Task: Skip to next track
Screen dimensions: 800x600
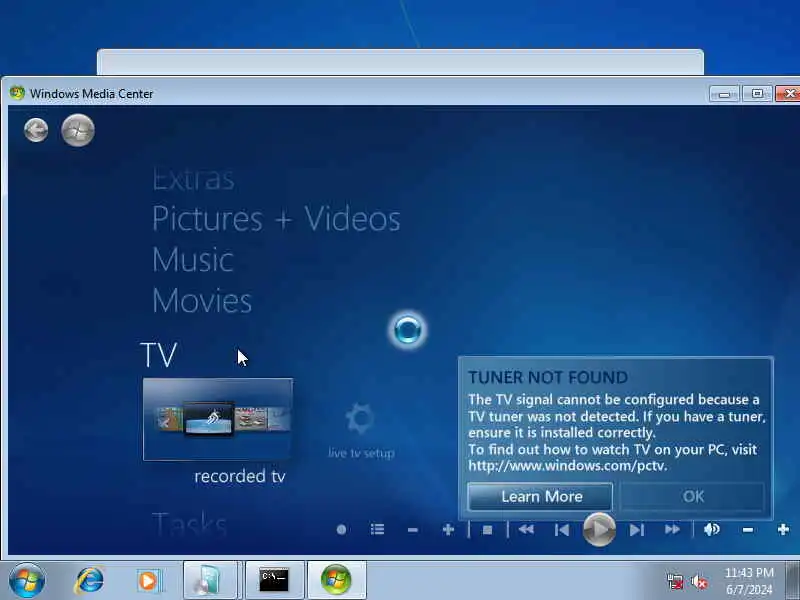Action: tap(636, 530)
